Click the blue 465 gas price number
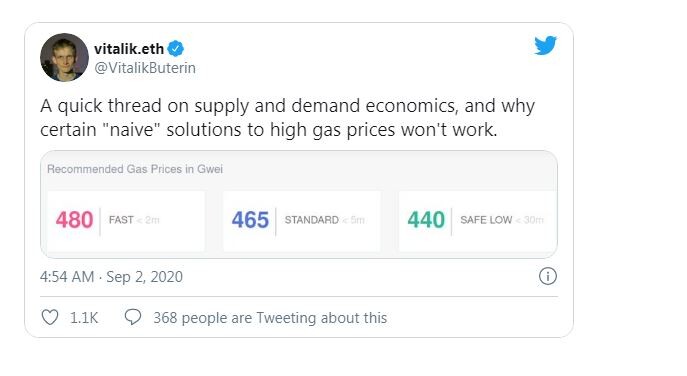Viewport: 687px width, 376px height. pos(250,220)
